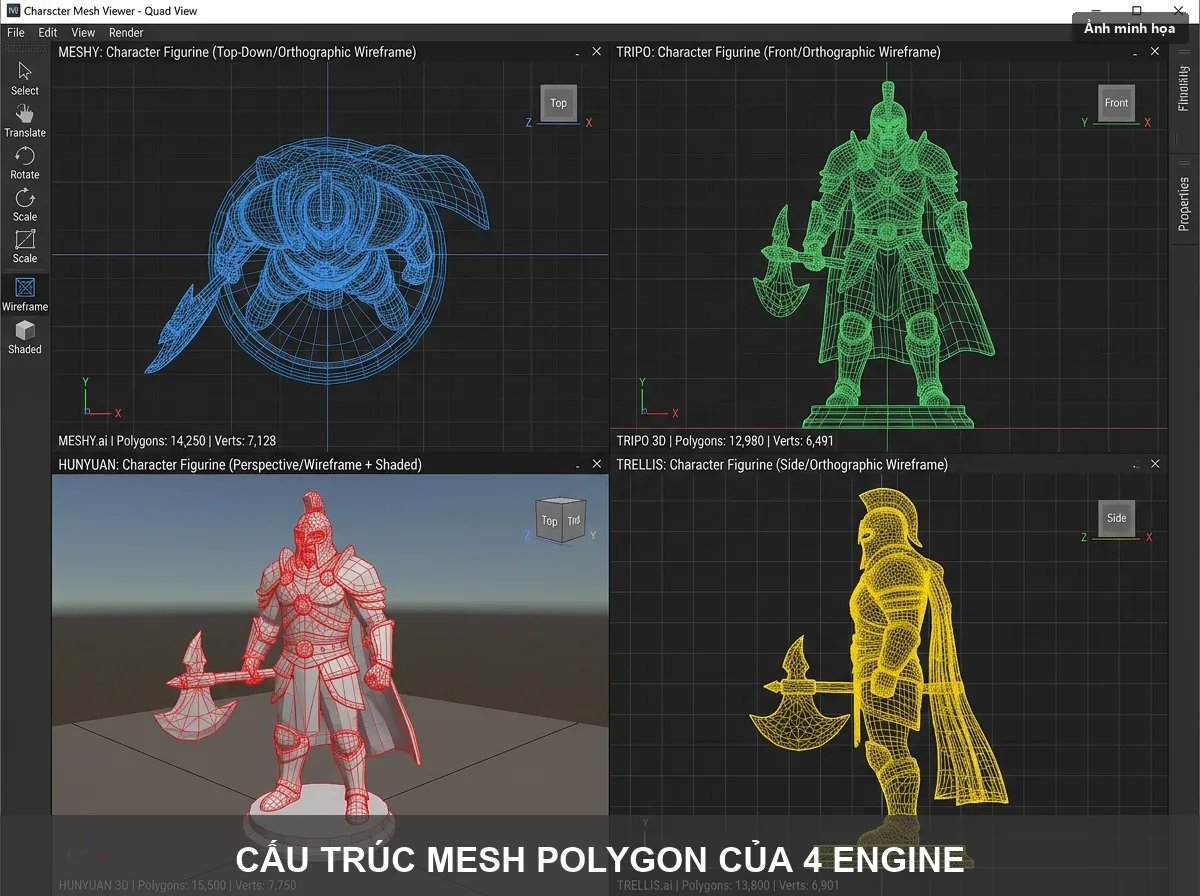This screenshot has height=896, width=1200.
Task: Activate the Rotate tool
Action: tap(25, 162)
